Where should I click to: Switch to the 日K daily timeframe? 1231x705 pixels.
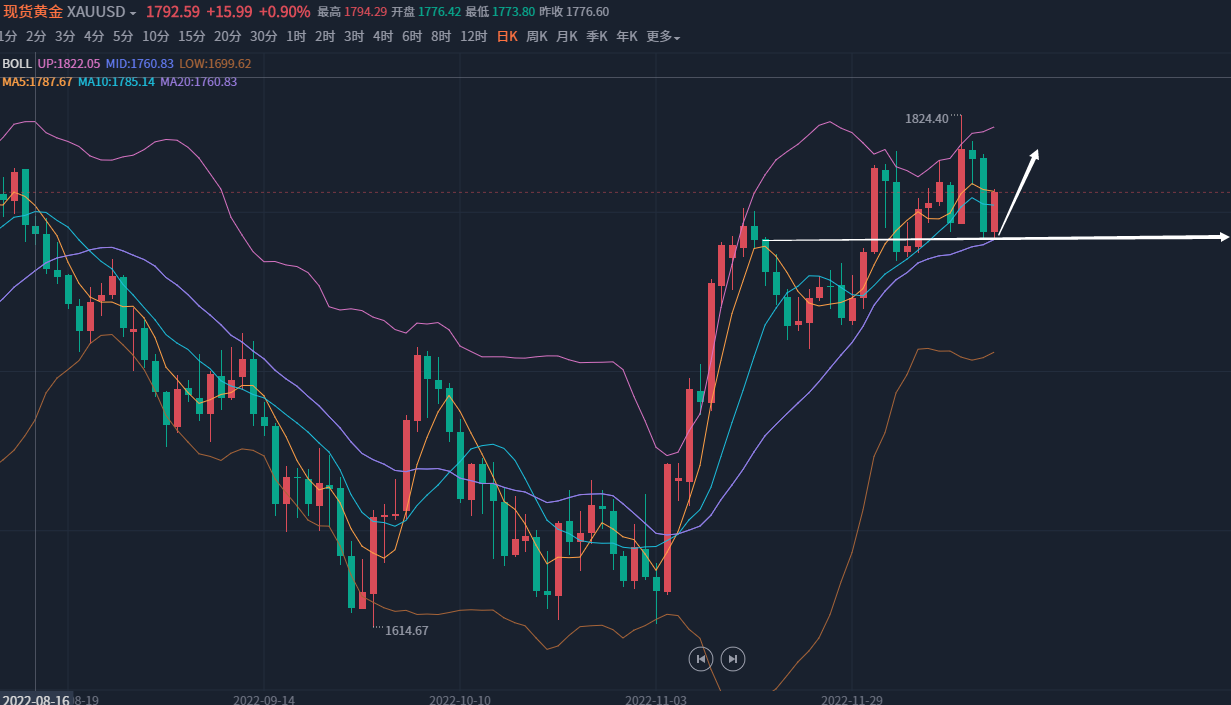507,37
